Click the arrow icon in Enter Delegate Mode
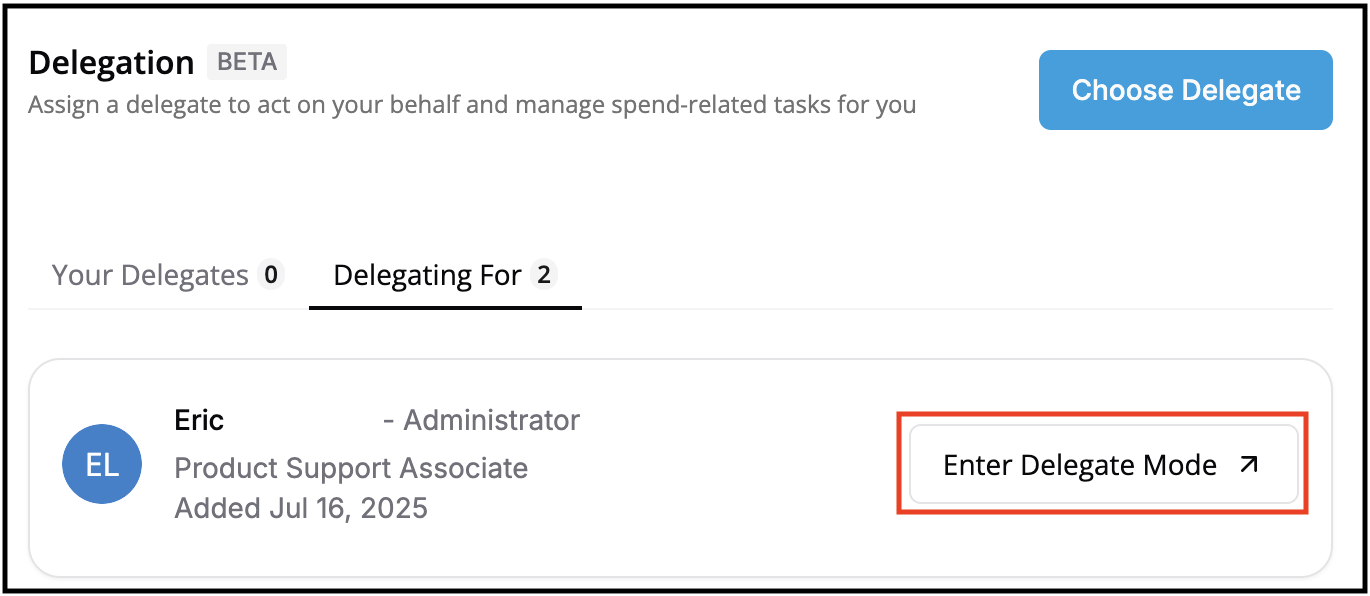Screen dimensions: 1370x596 click(x=1248, y=465)
